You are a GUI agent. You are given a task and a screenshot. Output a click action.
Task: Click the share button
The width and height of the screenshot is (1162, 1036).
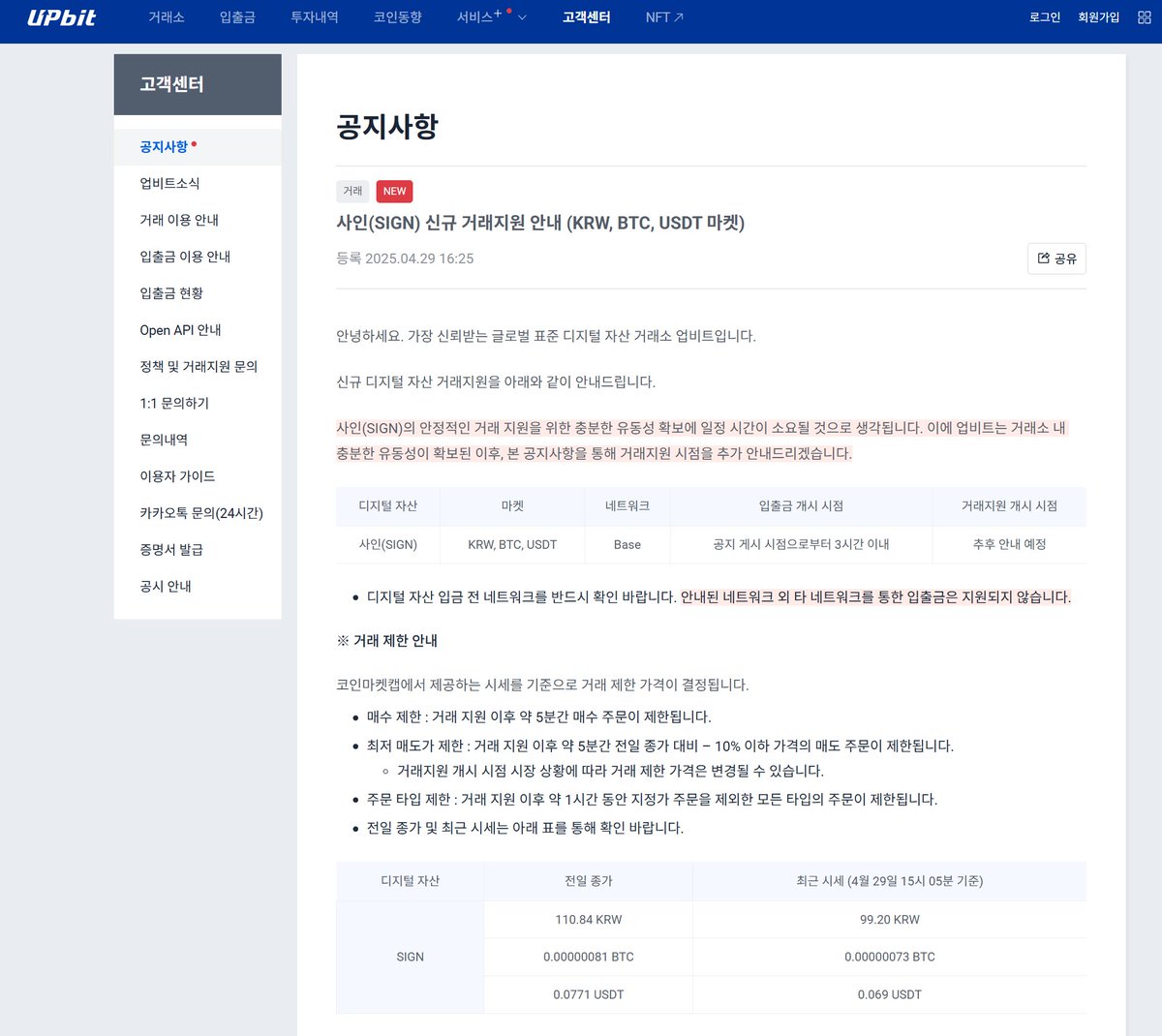(1056, 259)
